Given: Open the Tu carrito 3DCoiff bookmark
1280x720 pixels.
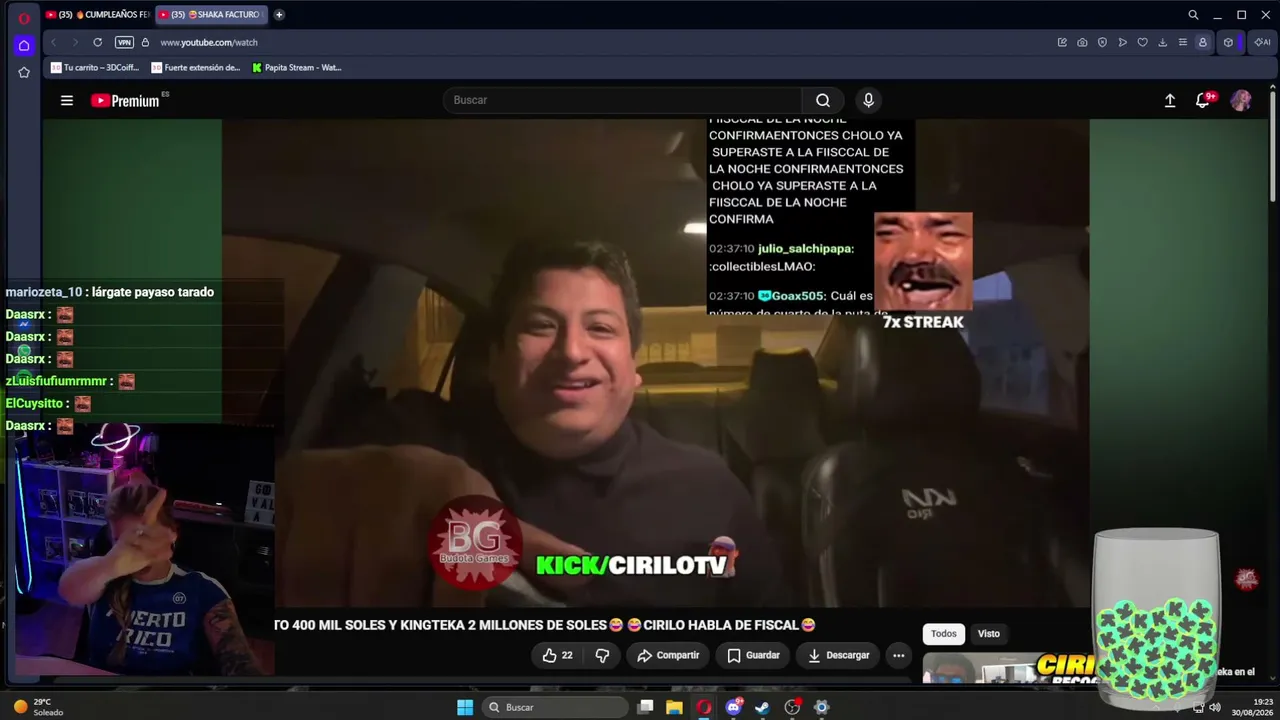Looking at the screenshot, I should click(x=95, y=68).
